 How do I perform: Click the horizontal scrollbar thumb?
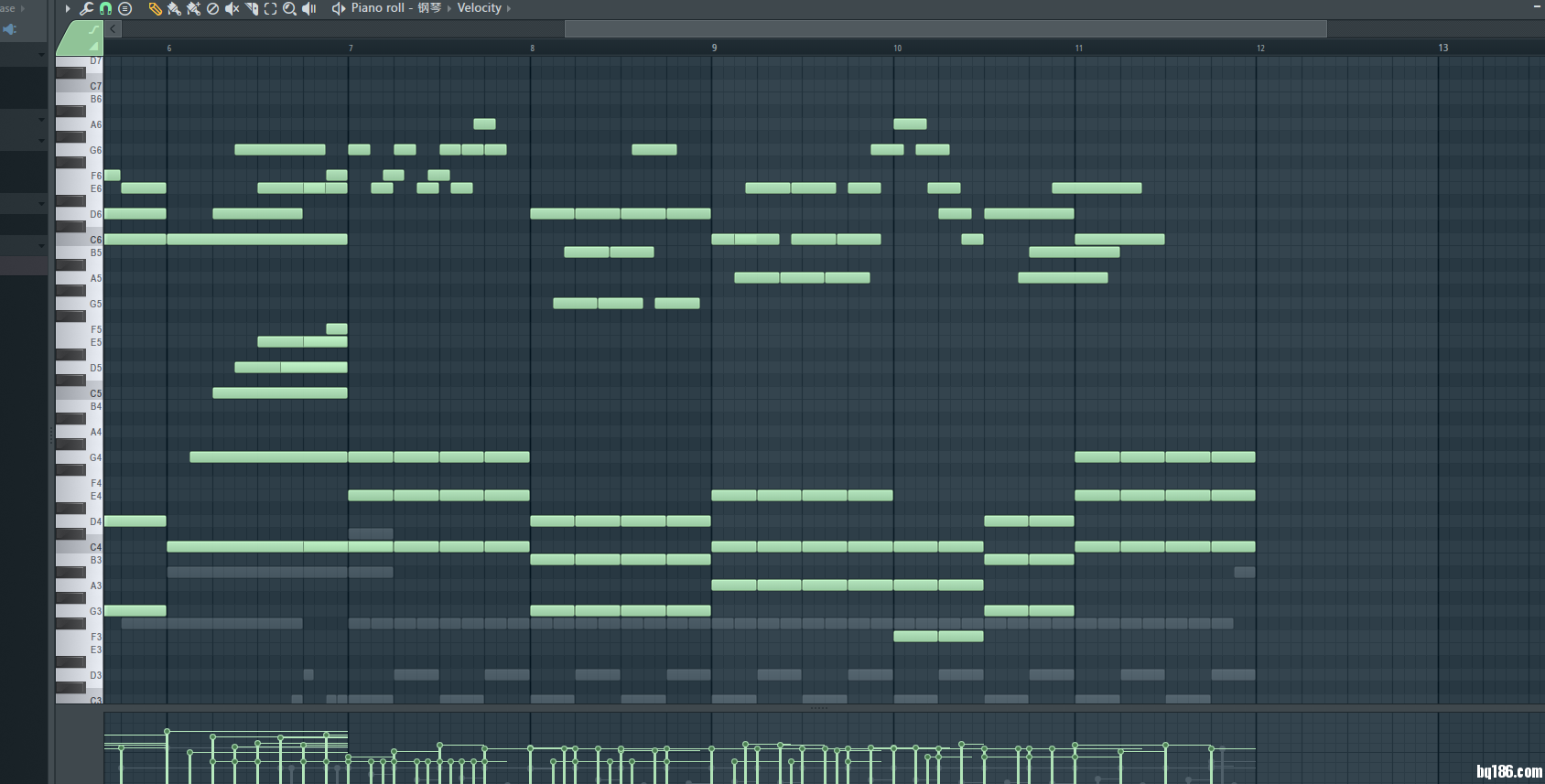point(945,29)
